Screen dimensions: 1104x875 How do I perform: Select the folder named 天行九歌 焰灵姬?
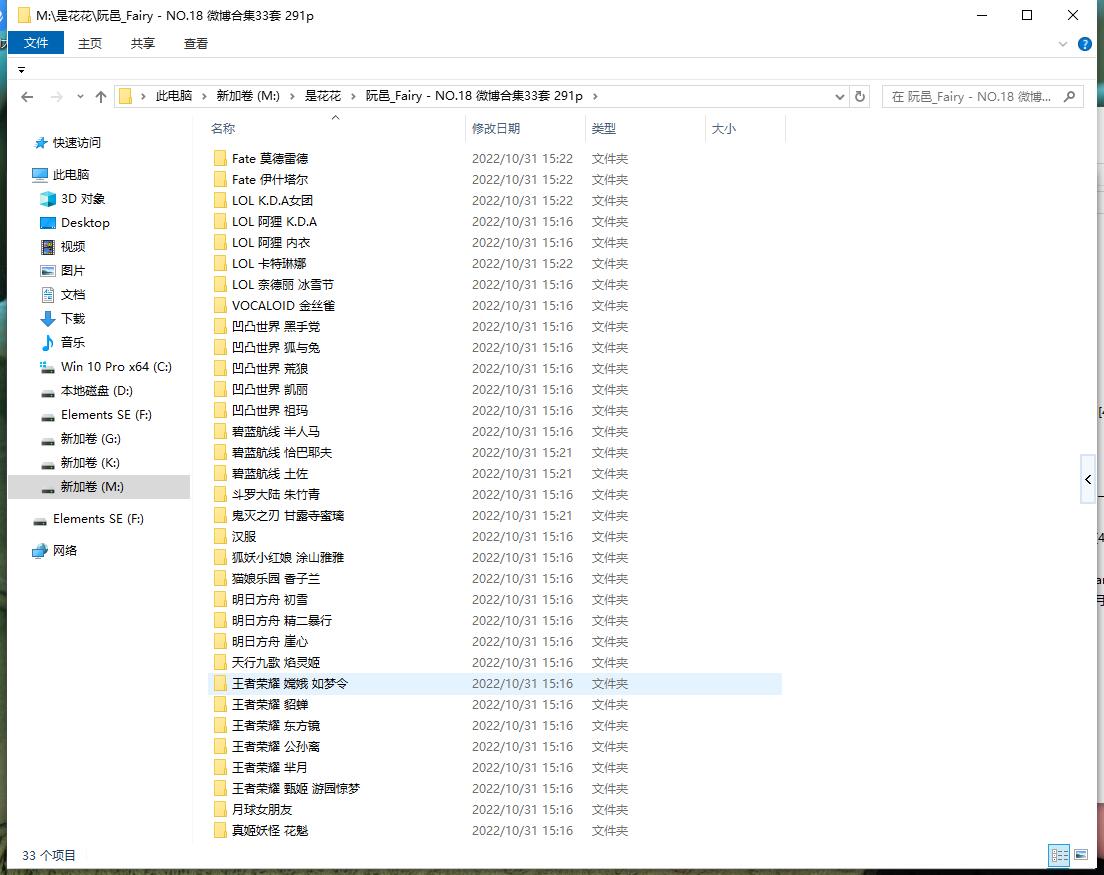click(276, 662)
